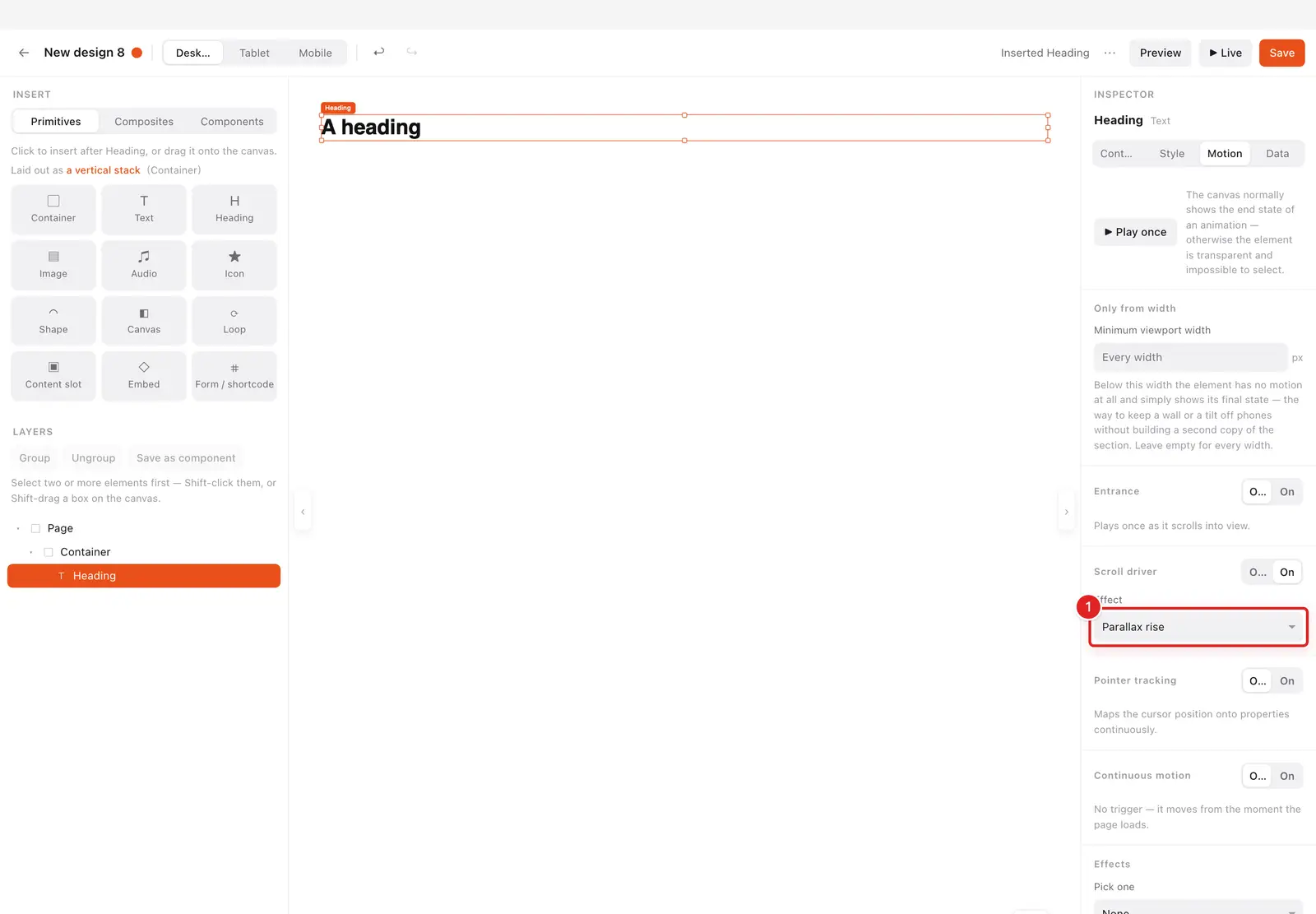This screenshot has width=1316, height=914.
Task: Insert a Form / shortcode primitive
Action: pyautogui.click(x=234, y=376)
